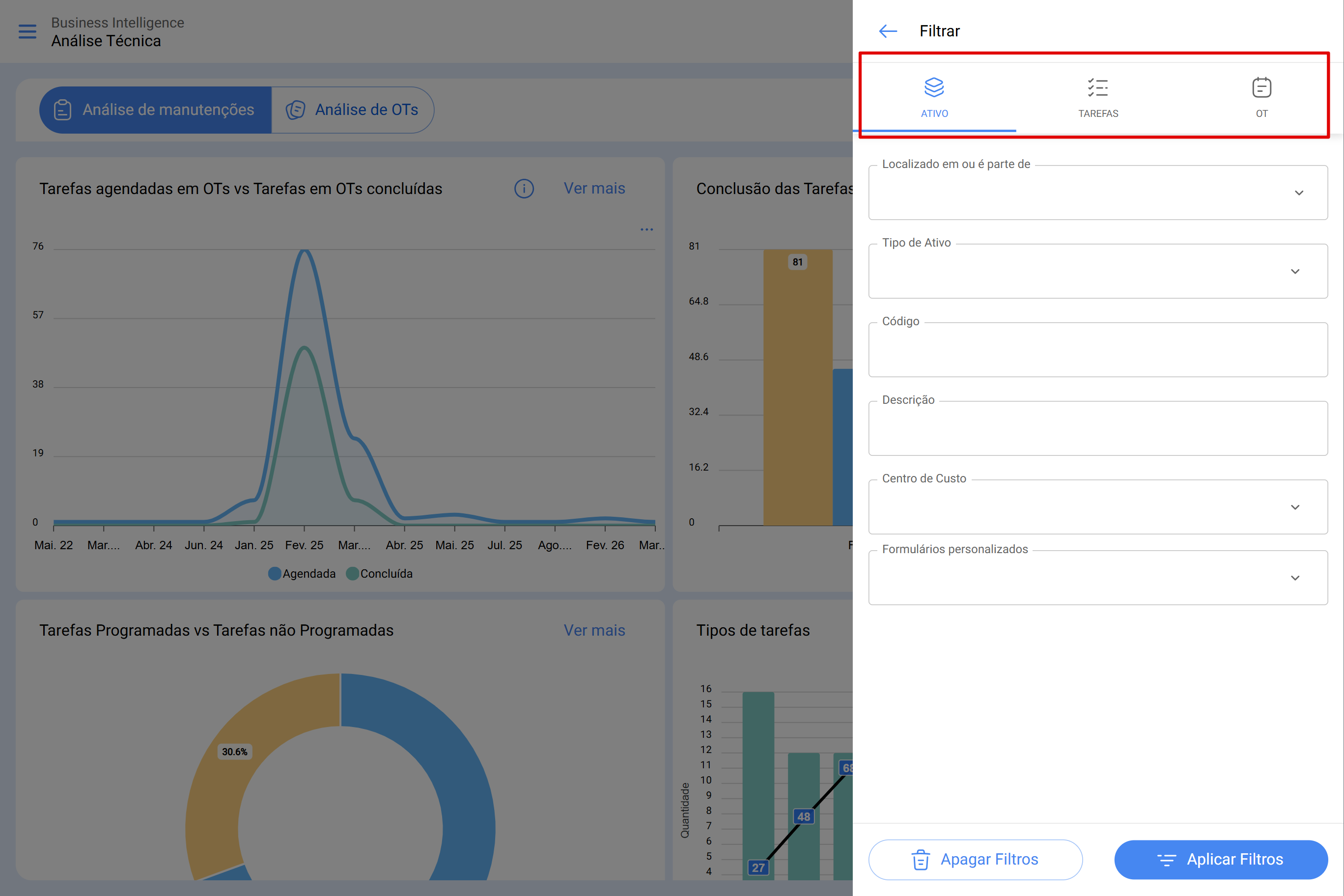The width and height of the screenshot is (1344, 896).
Task: Click the back arrow in Filtrar panel
Action: pos(888,31)
